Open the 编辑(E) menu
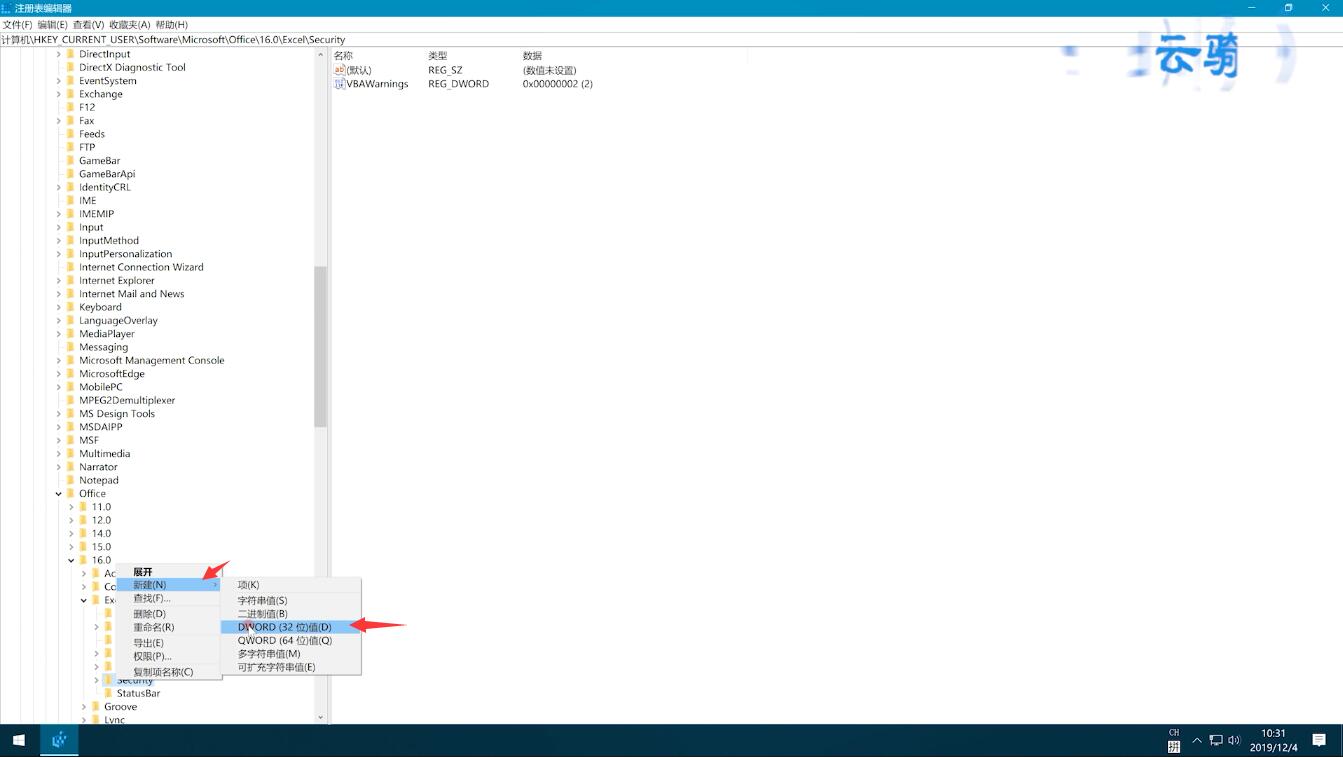 click(53, 24)
